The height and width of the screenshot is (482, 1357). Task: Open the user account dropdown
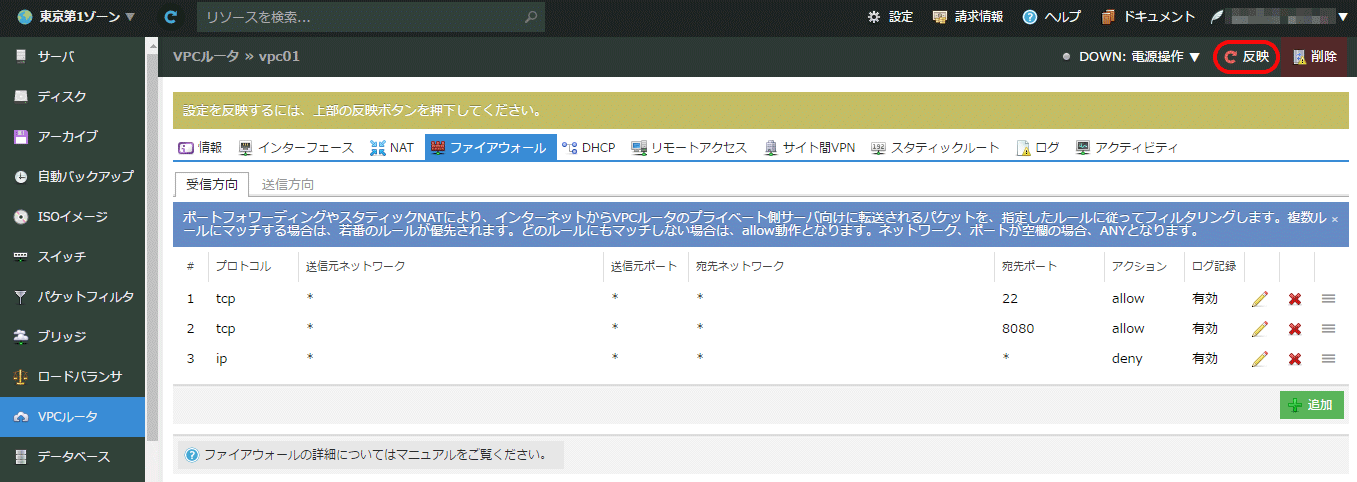pyautogui.click(x=1279, y=17)
